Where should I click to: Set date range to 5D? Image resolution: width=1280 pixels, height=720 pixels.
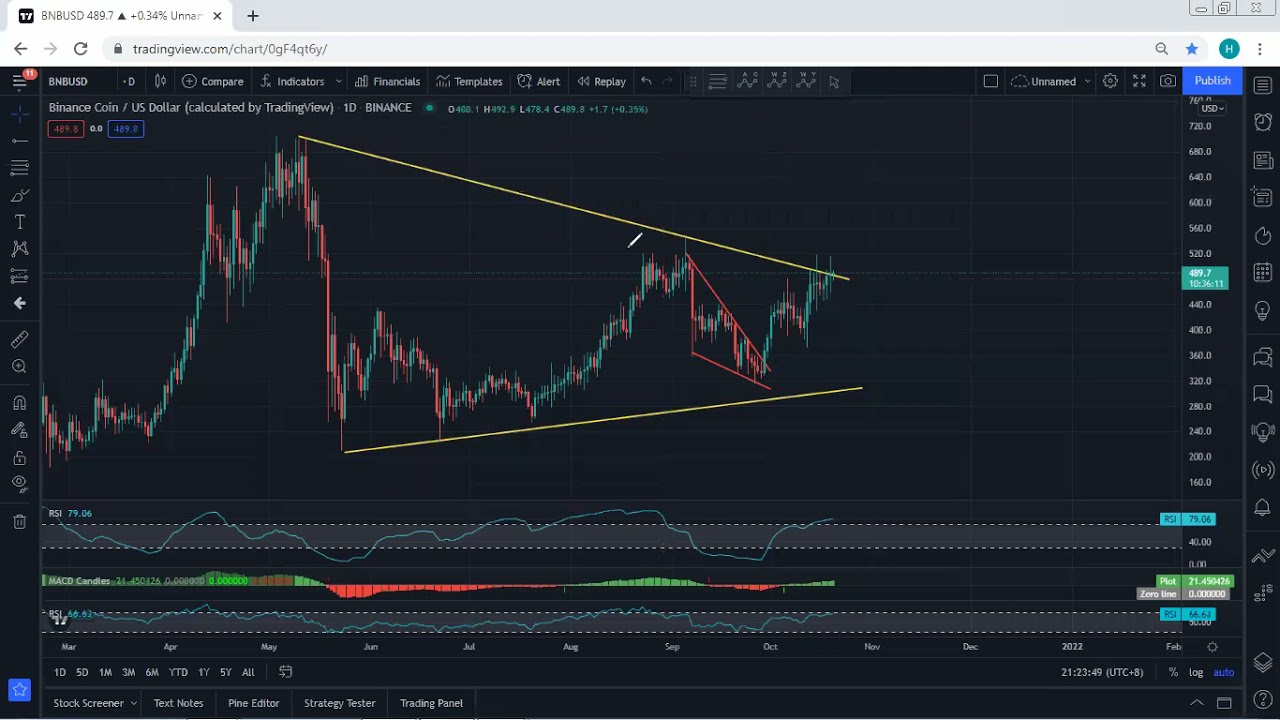[x=82, y=672]
